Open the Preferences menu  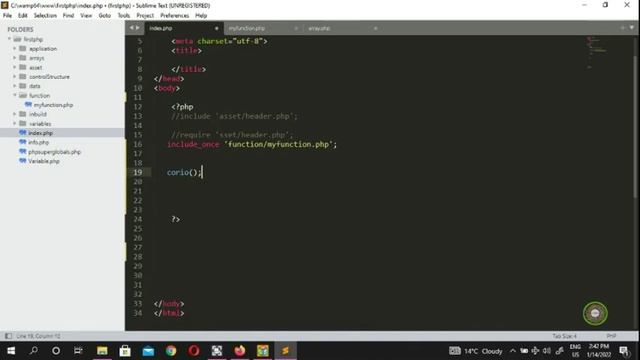pyautogui.click(x=174, y=16)
